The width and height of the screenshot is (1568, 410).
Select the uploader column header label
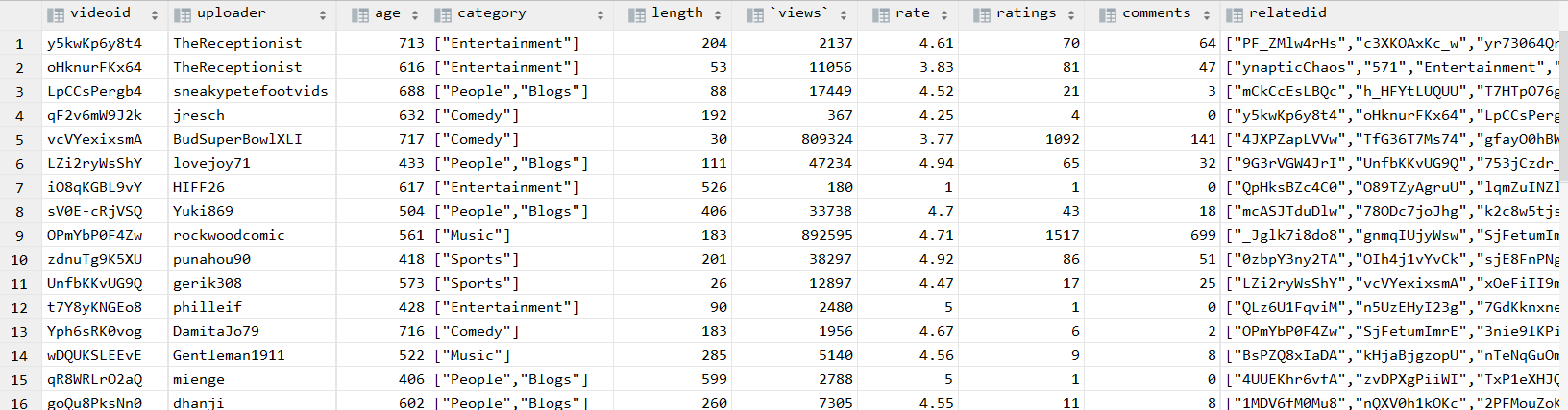tap(231, 12)
